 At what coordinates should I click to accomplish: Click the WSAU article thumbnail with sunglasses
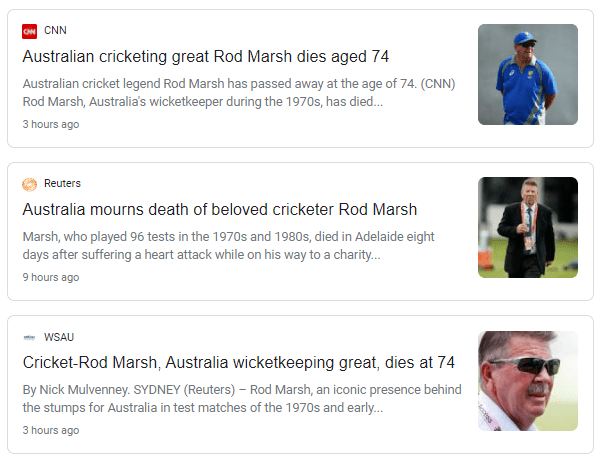[527, 380]
